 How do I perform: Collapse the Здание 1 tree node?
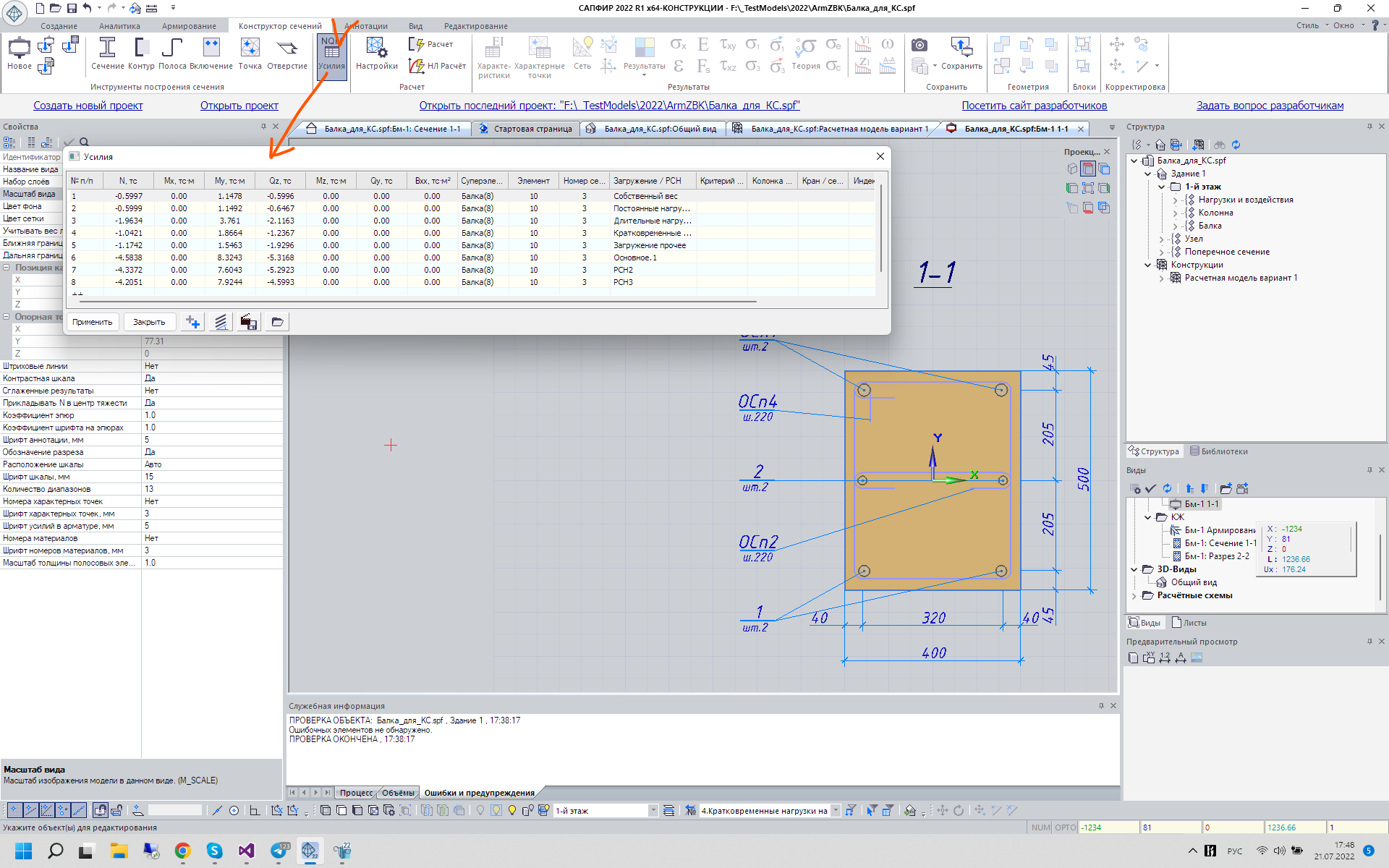1148,174
